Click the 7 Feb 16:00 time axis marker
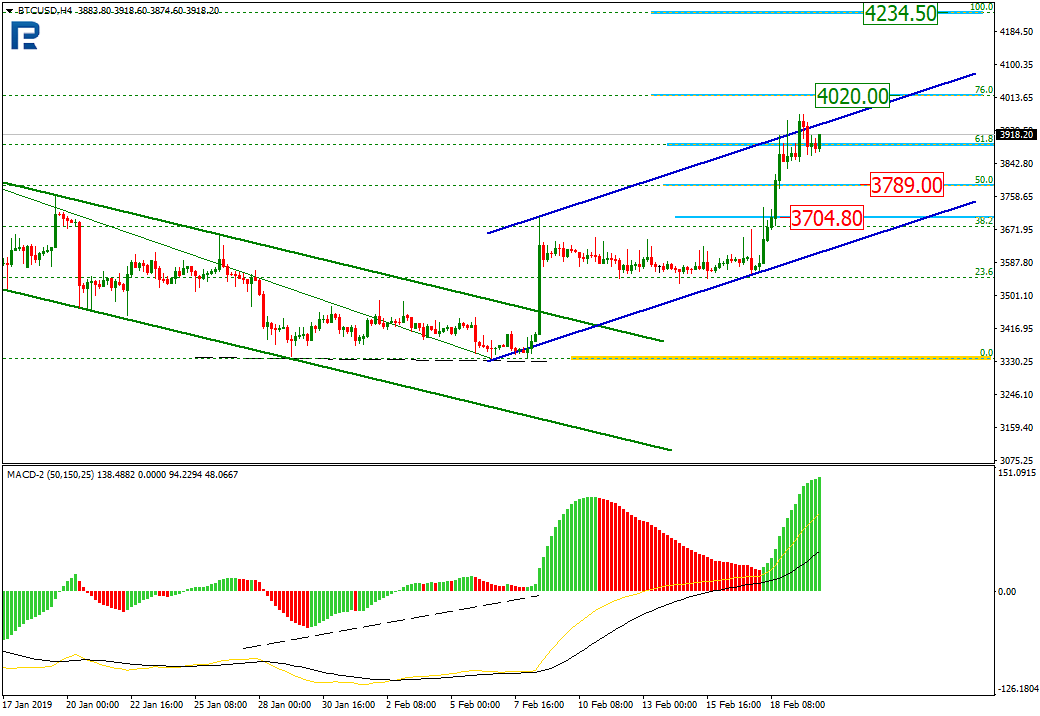The height and width of the screenshot is (716, 1040). pyautogui.click(x=539, y=705)
